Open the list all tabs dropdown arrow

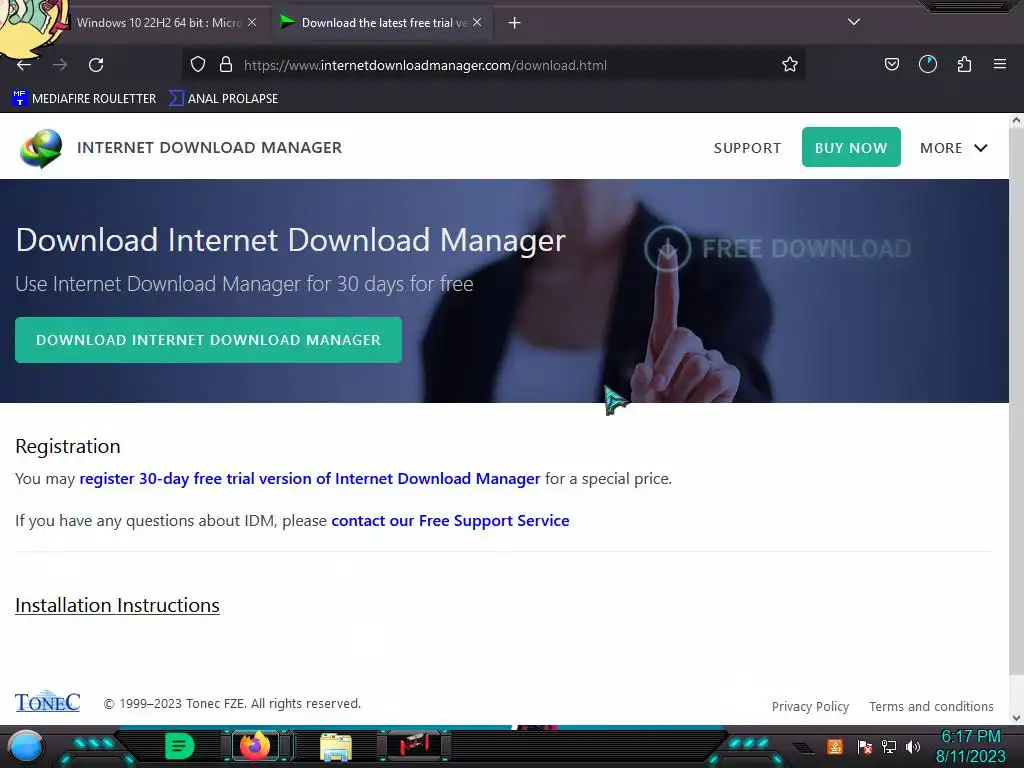click(854, 22)
